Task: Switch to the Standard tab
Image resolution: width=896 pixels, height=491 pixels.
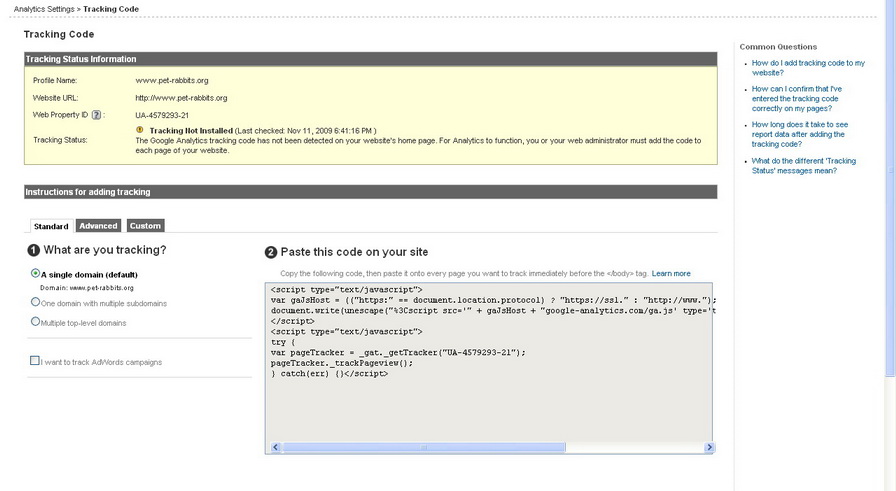Action: (x=51, y=226)
